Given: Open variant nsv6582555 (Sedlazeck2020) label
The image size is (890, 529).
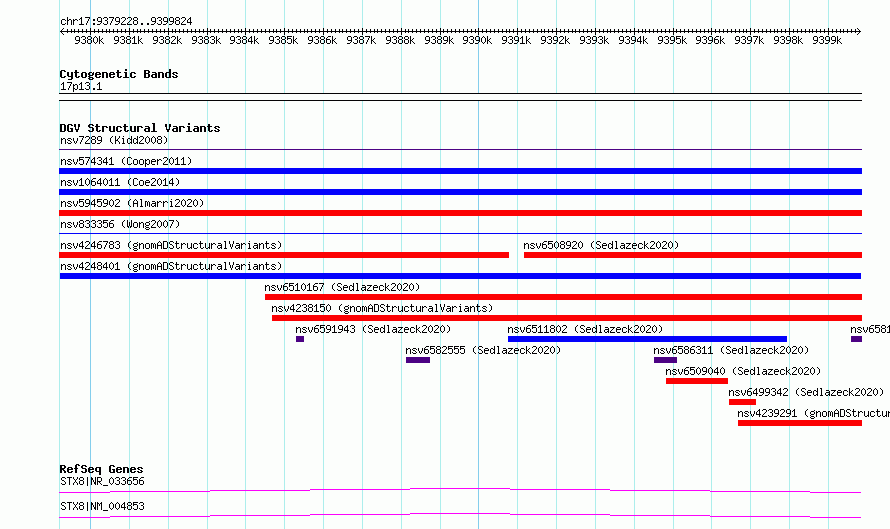Looking at the screenshot, I should click(483, 350).
